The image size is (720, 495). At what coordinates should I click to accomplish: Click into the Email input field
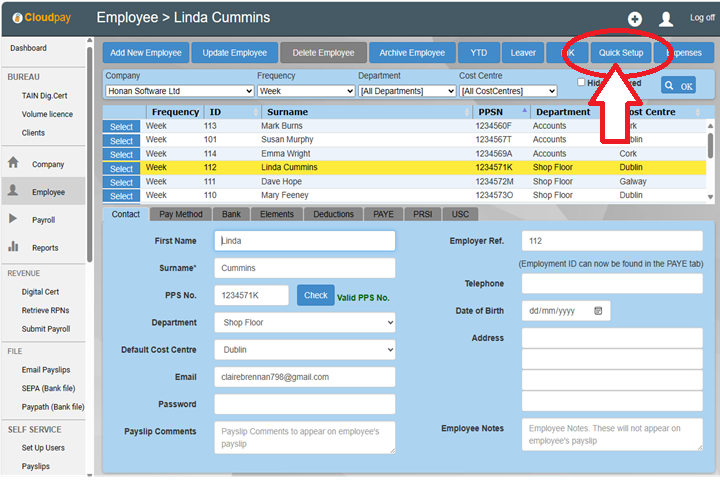(304, 377)
